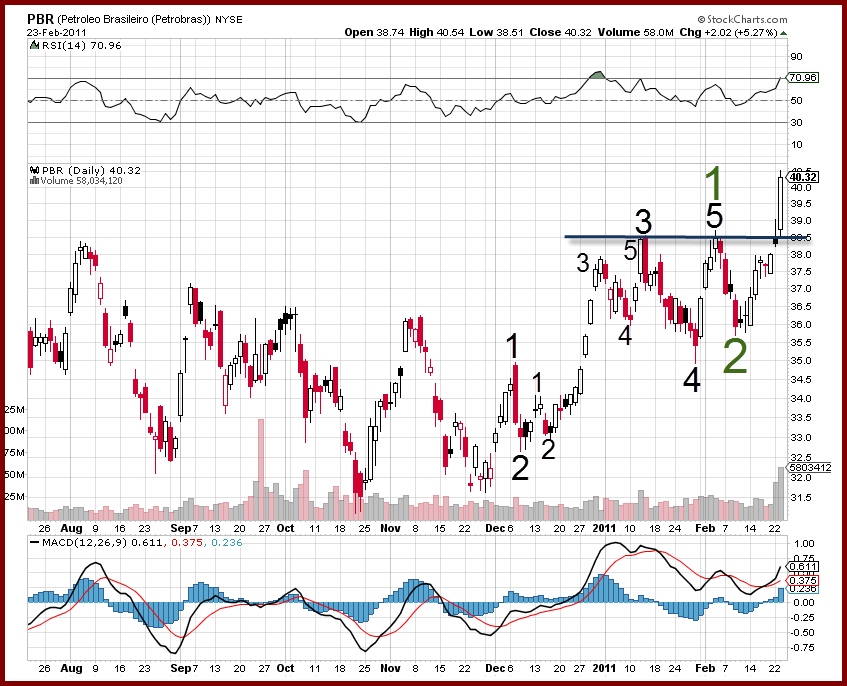The image size is (847, 686).
Task: Click the Petroleo Brasileiro (Petrobras) NYSE name
Action: click(x=150, y=19)
